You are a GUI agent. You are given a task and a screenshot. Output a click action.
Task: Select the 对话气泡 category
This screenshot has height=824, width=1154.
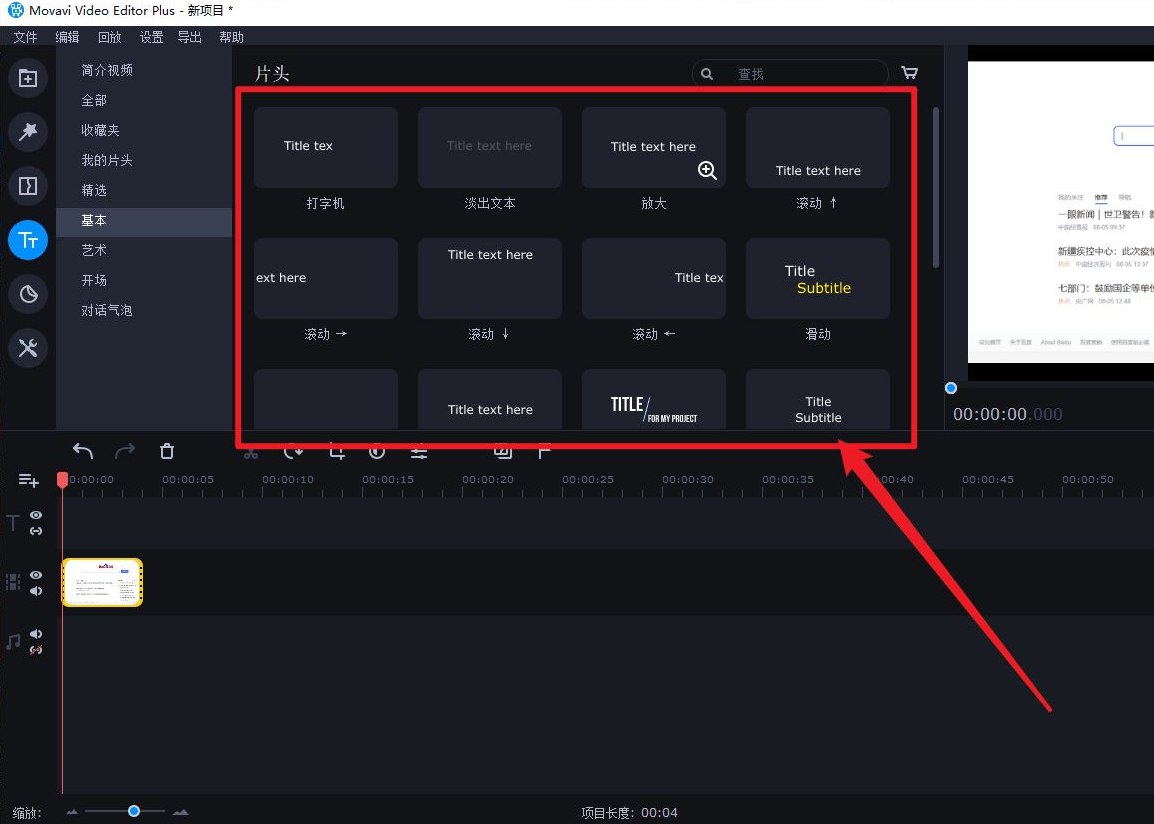(144, 311)
